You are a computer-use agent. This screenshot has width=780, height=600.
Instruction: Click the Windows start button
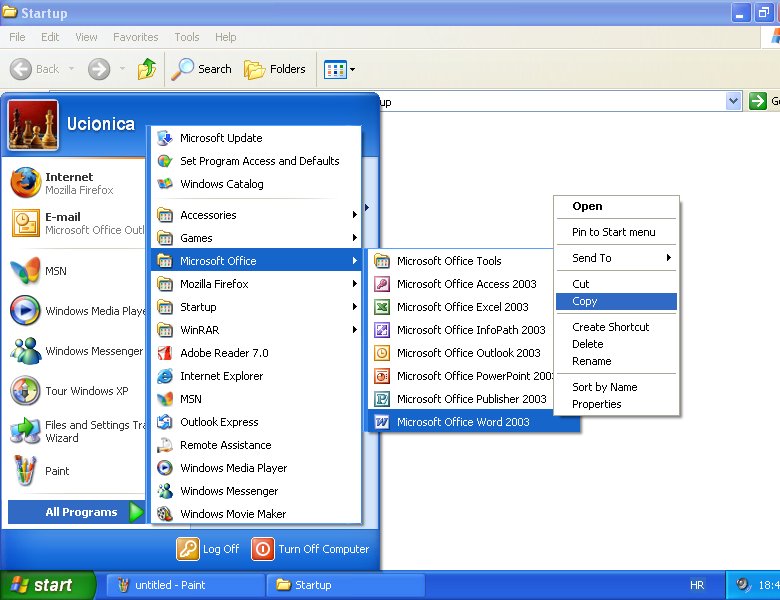pyautogui.click(x=46, y=585)
